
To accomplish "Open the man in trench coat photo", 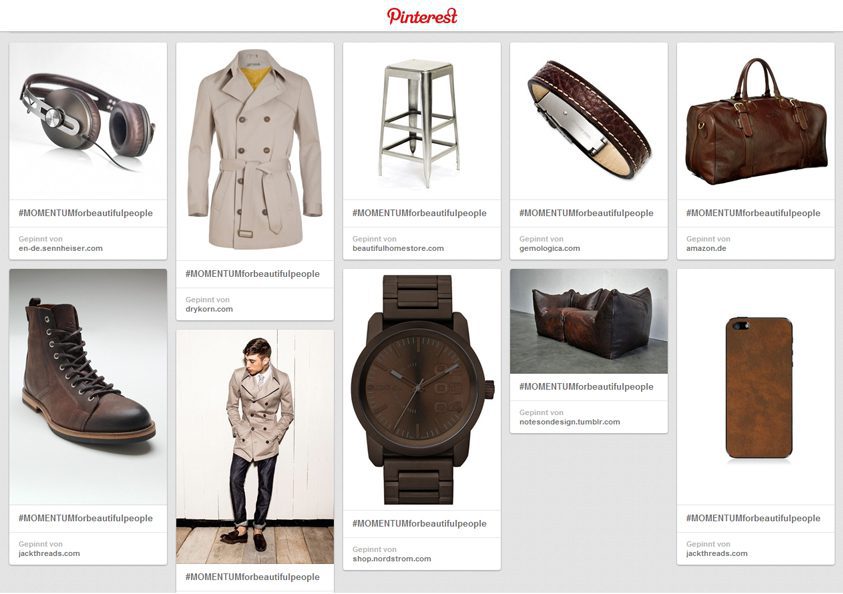I will click(x=255, y=447).
